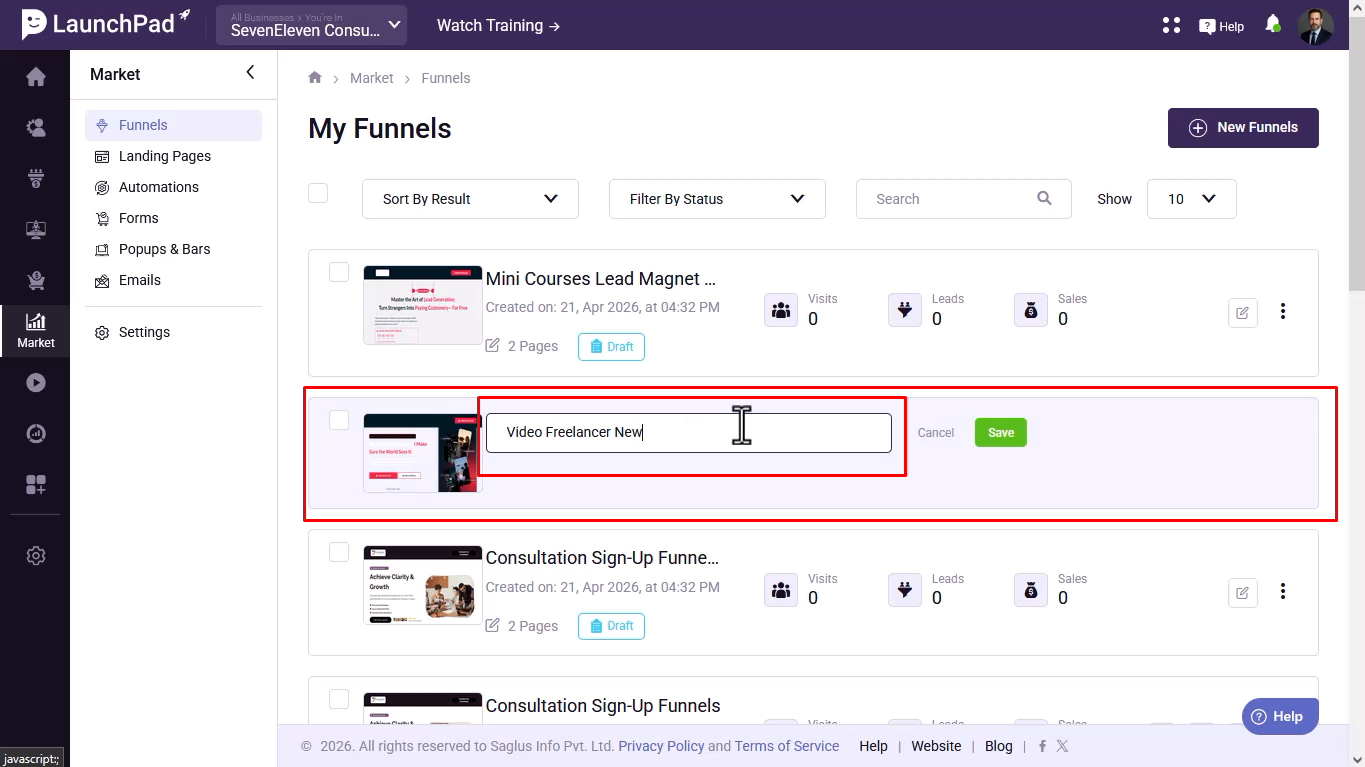
Task: Tick the select-all funnels checkbox
Action: tap(318, 193)
